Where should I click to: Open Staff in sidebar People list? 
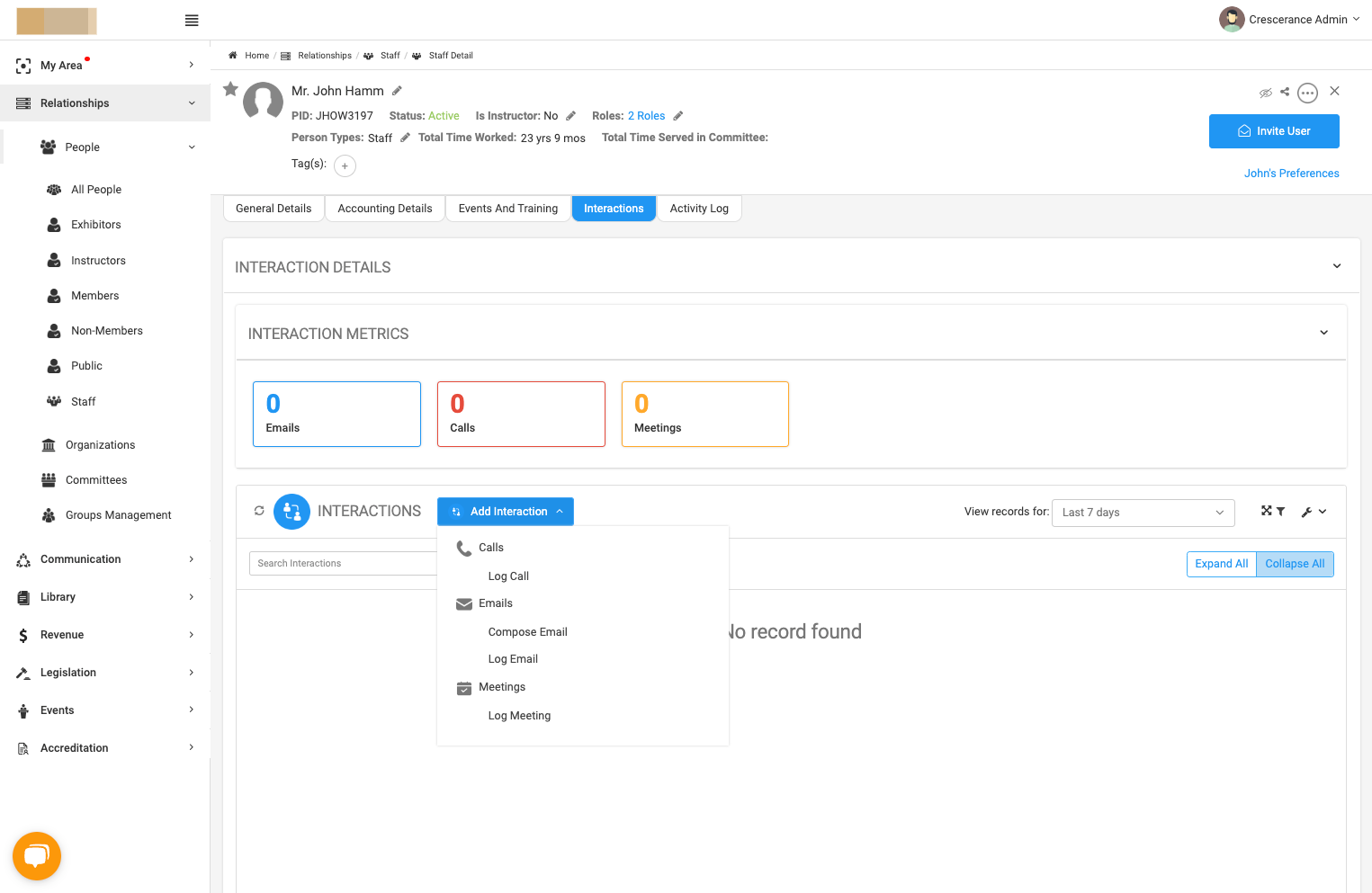[x=83, y=402]
